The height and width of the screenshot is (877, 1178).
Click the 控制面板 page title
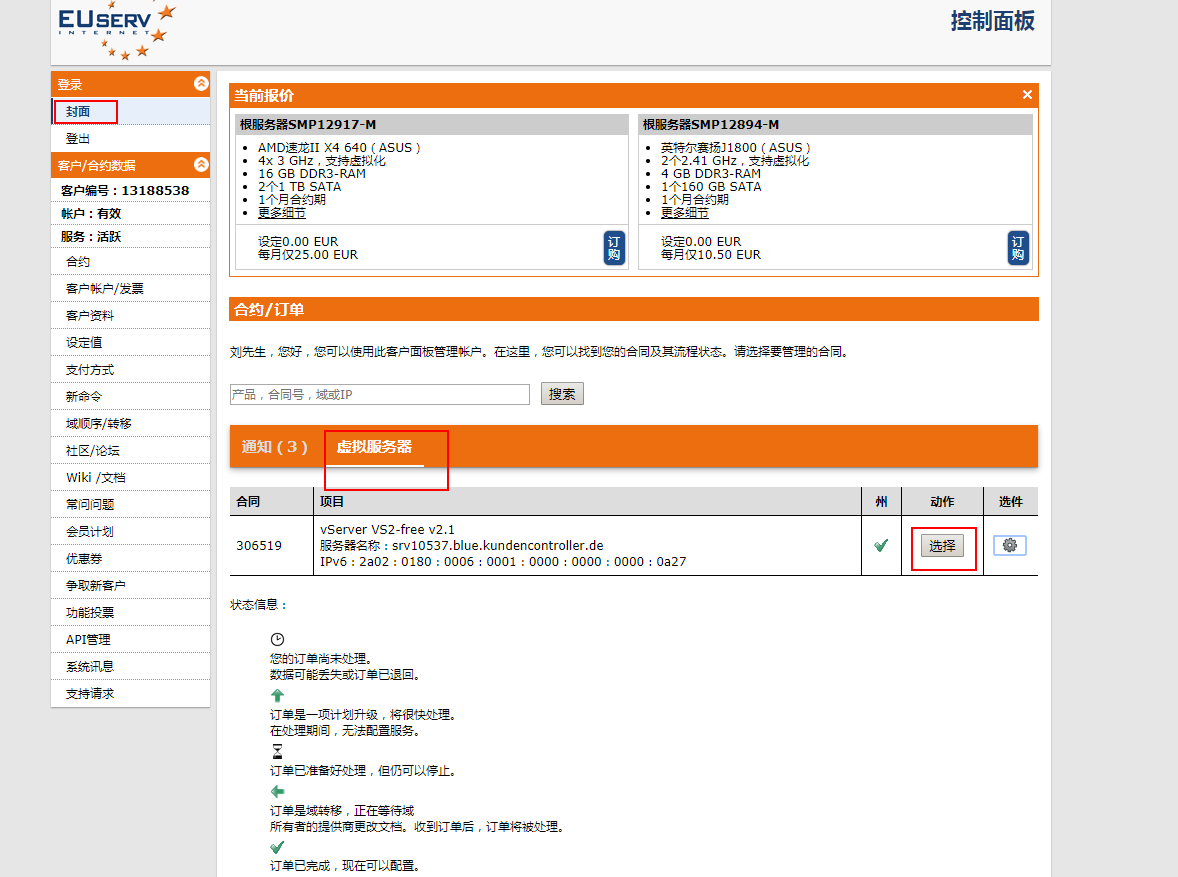coord(992,21)
